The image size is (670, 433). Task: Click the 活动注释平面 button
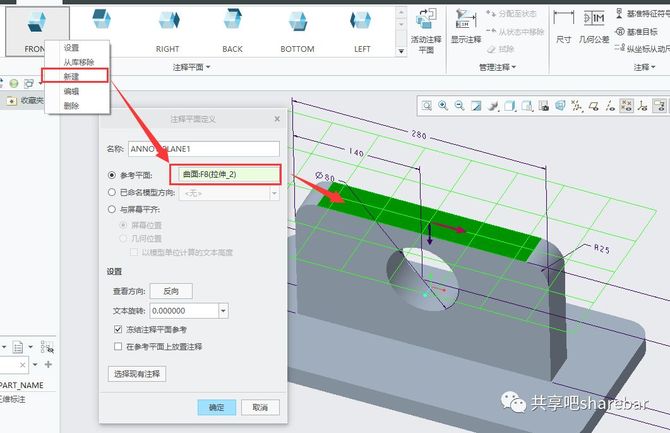pos(426,31)
